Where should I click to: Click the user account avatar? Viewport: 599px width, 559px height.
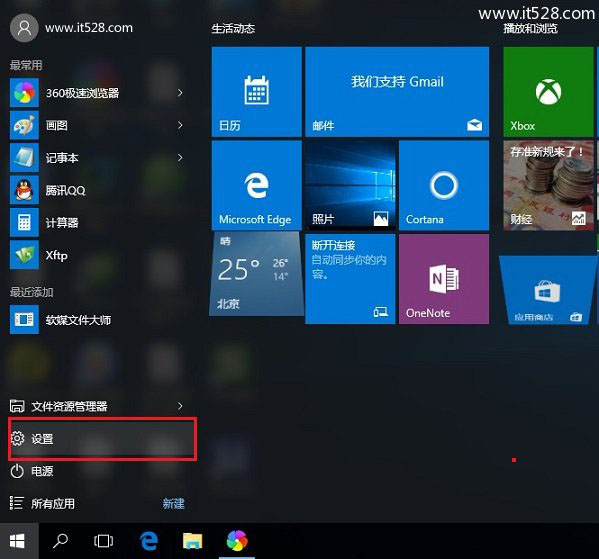click(x=24, y=28)
